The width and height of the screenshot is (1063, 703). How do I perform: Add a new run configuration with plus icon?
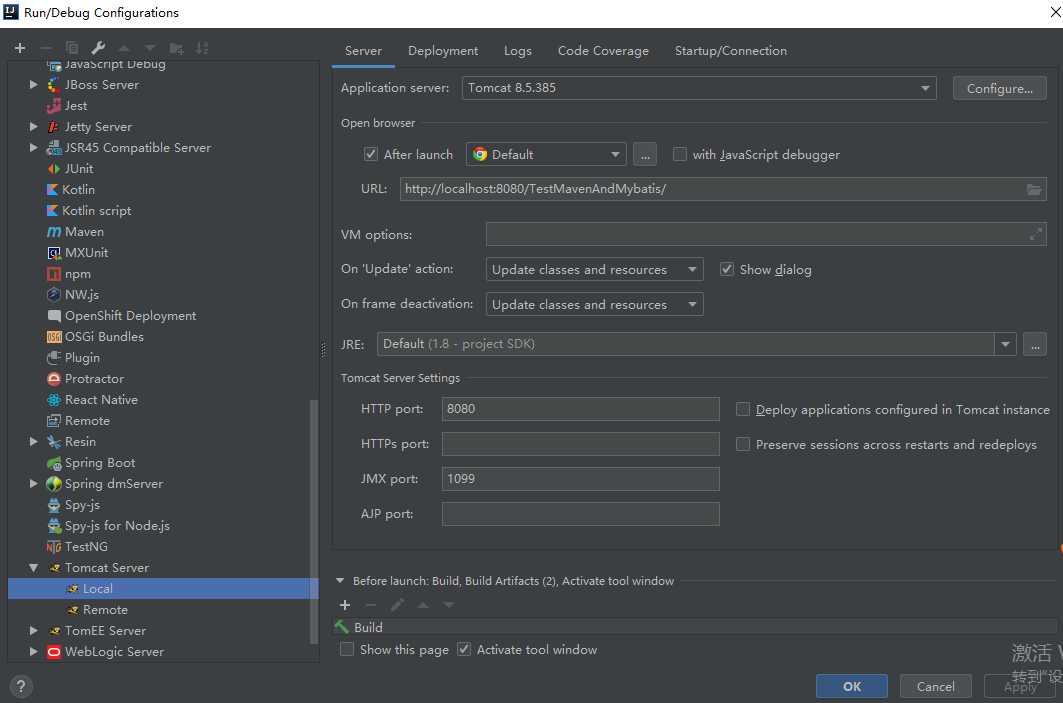coord(20,47)
